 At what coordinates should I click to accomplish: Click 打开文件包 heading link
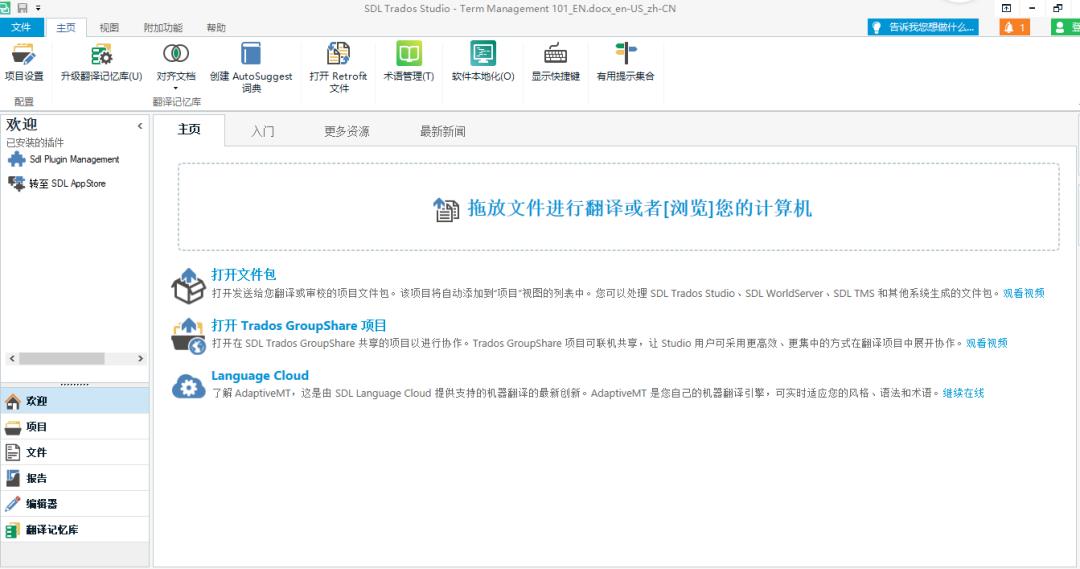243,274
